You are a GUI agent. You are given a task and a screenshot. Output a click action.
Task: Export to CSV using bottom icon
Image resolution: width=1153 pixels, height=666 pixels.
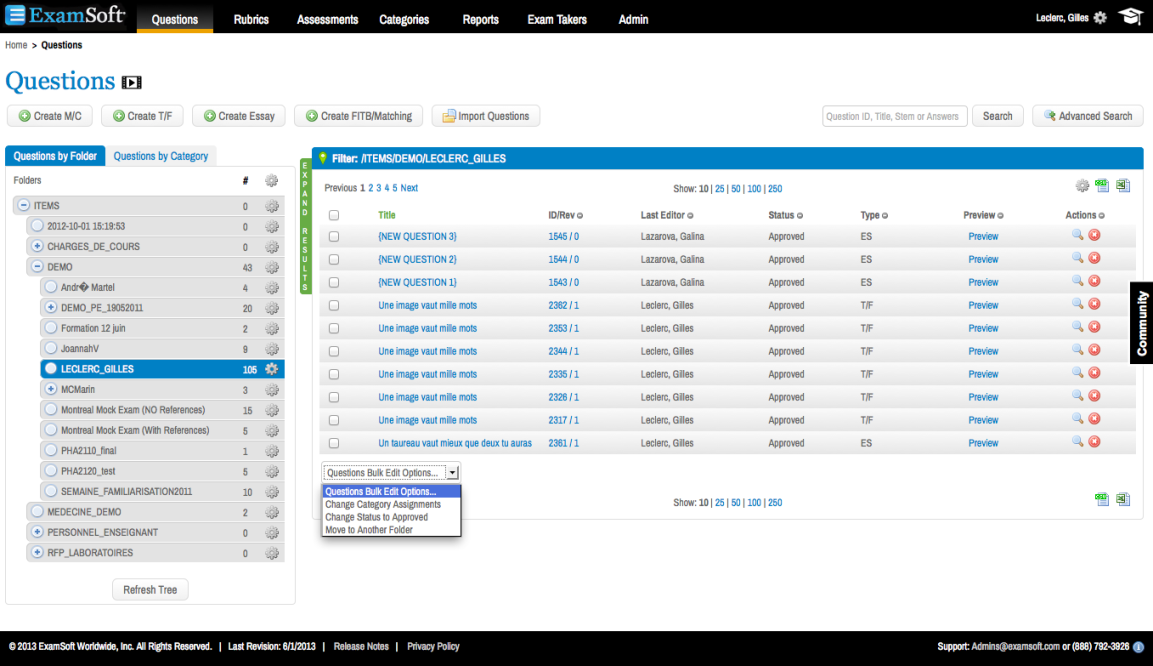pos(1102,499)
